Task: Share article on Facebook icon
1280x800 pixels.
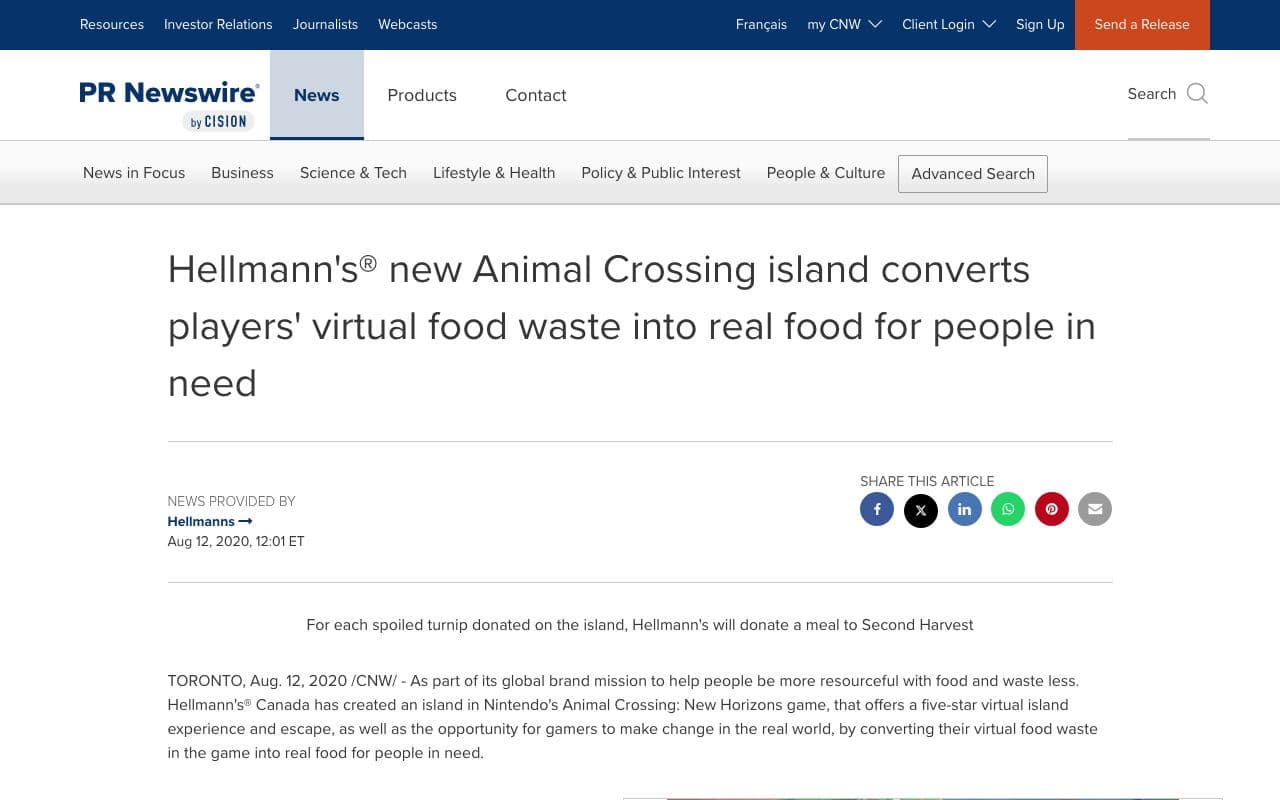Action: click(x=877, y=509)
